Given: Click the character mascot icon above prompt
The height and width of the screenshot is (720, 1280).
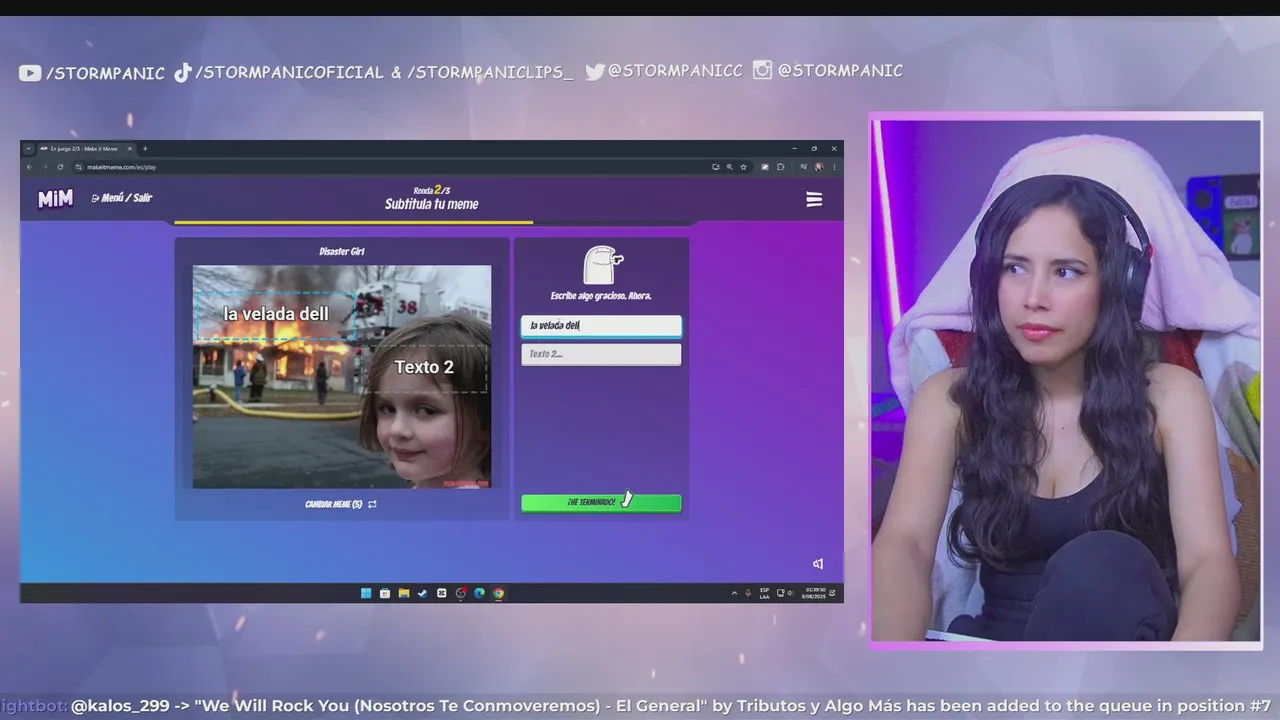Looking at the screenshot, I should [602, 265].
